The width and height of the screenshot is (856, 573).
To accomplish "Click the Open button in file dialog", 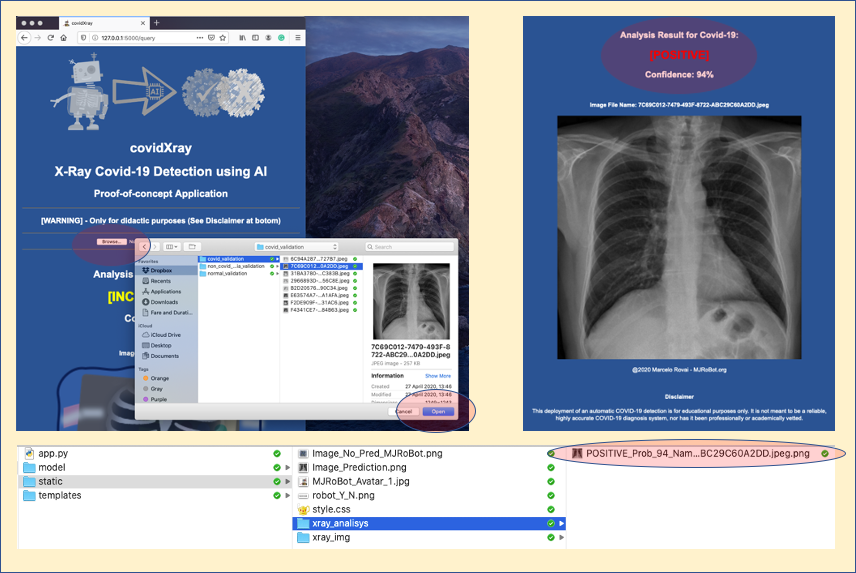I will coord(438,411).
